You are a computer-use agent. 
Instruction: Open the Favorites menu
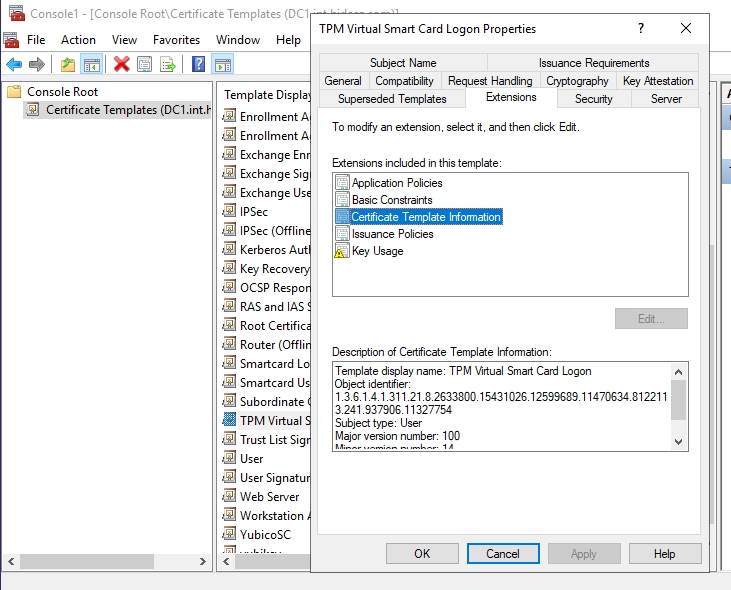[176, 40]
